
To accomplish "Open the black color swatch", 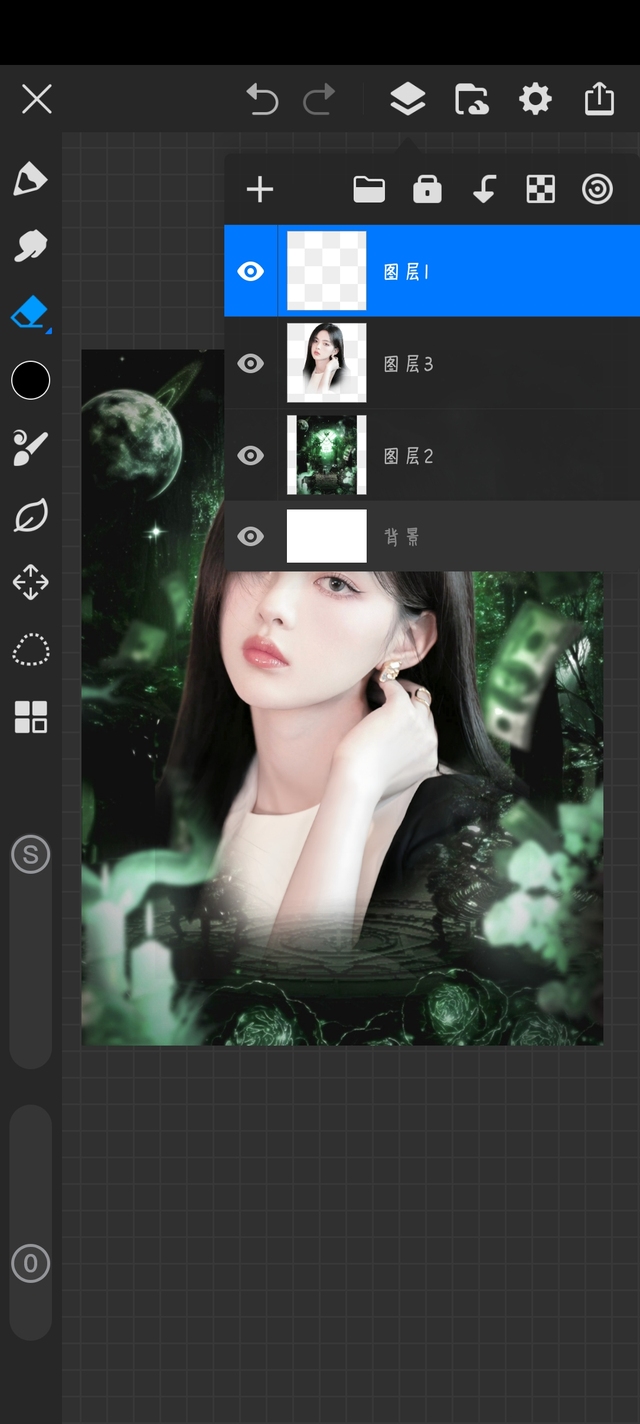I will click(x=30, y=380).
